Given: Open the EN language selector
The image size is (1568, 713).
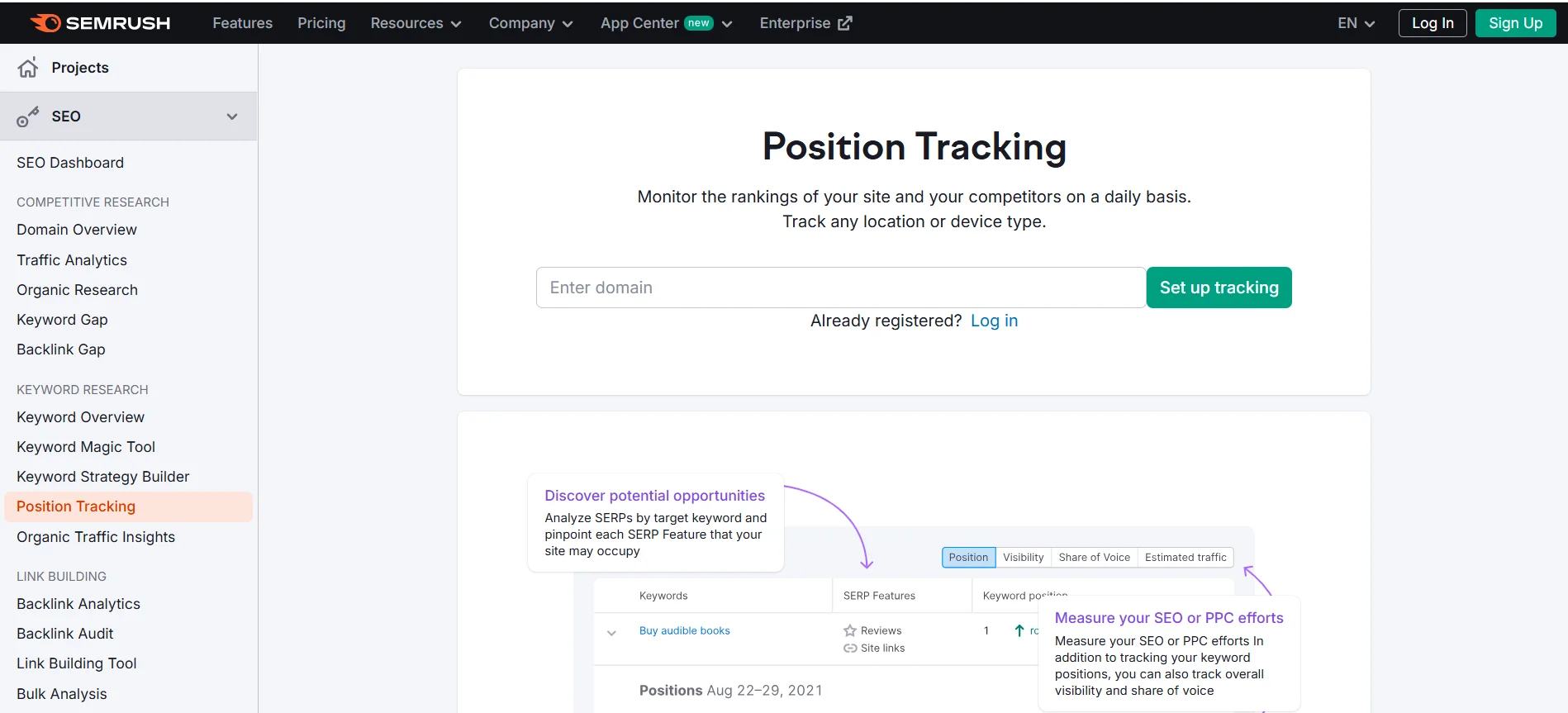Looking at the screenshot, I should 1356,23.
